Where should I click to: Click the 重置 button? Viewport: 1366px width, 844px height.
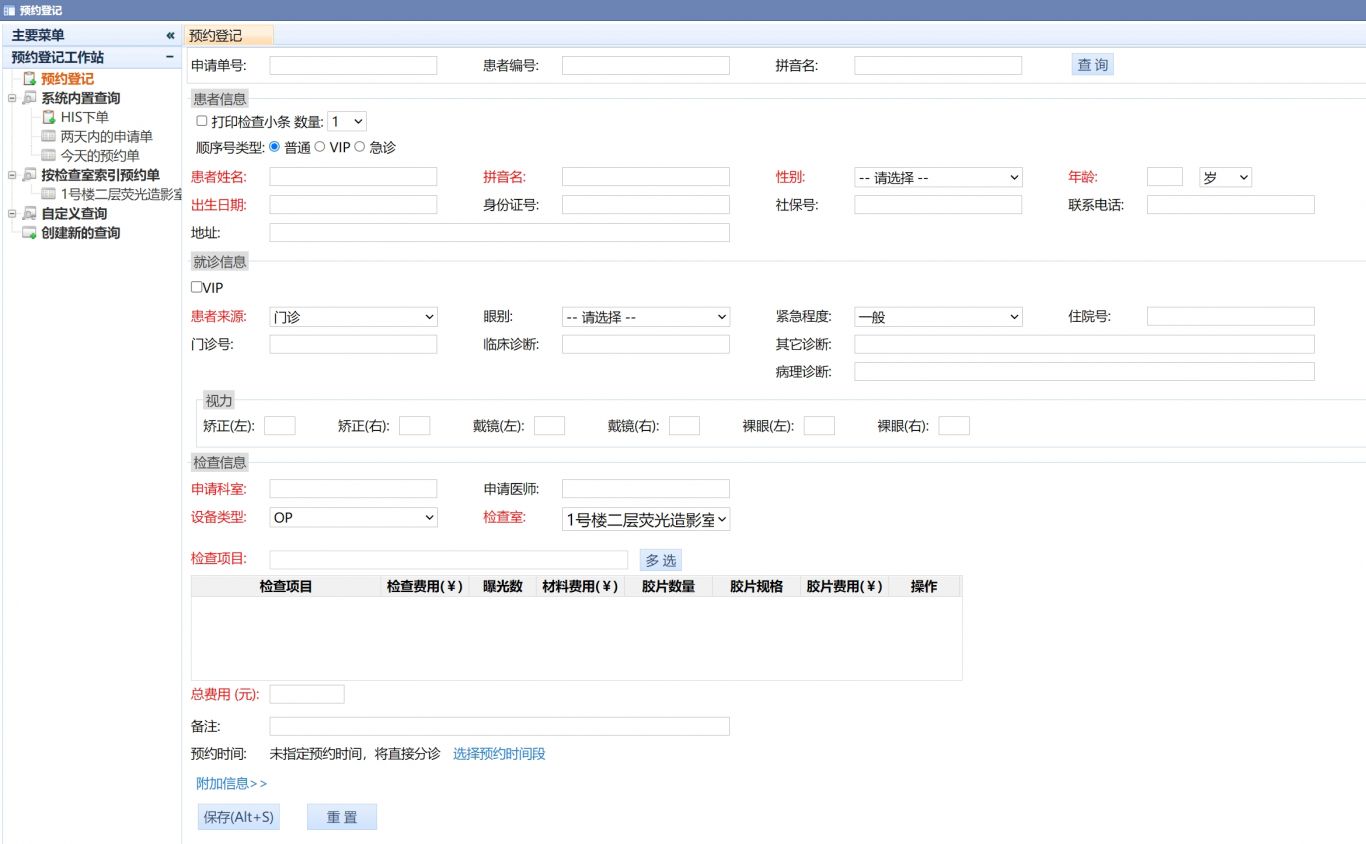click(342, 817)
